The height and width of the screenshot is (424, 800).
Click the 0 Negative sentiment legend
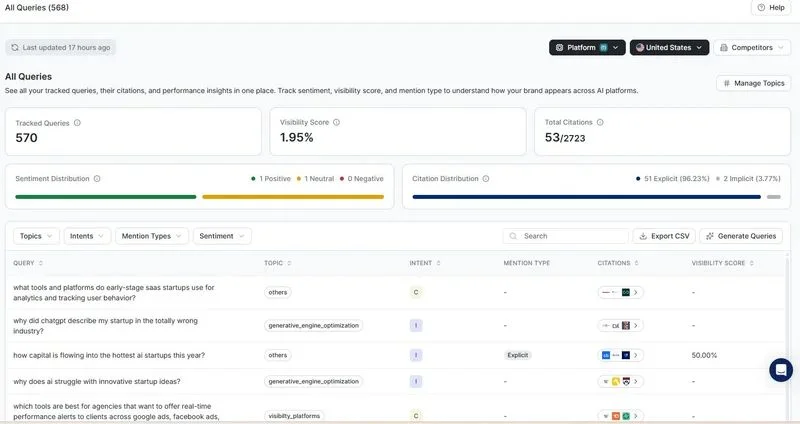361,179
